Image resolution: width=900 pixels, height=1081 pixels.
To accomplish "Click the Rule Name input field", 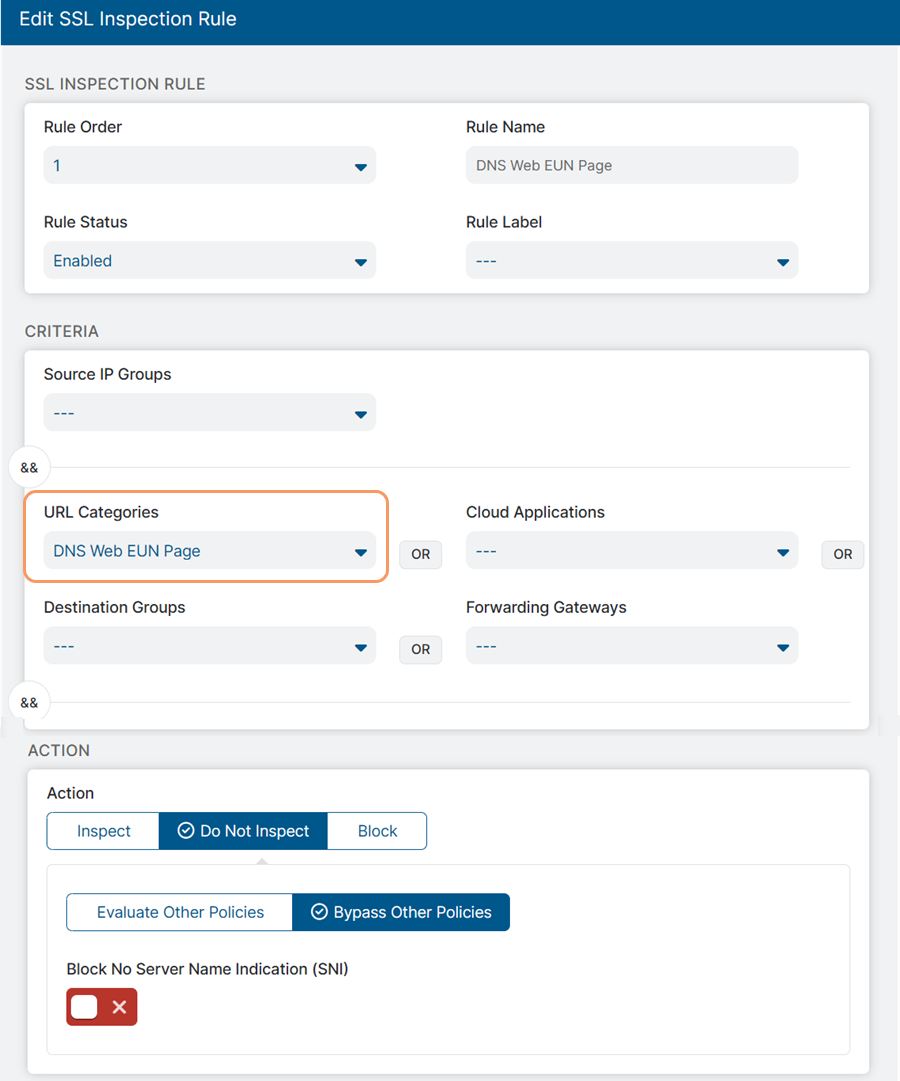I will pyautogui.click(x=631, y=166).
